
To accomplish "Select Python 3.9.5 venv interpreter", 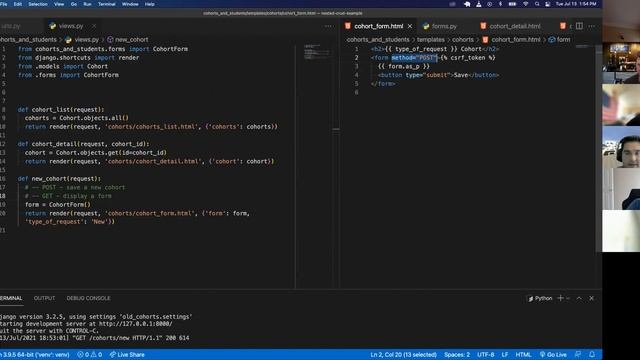I will [x=35, y=355].
